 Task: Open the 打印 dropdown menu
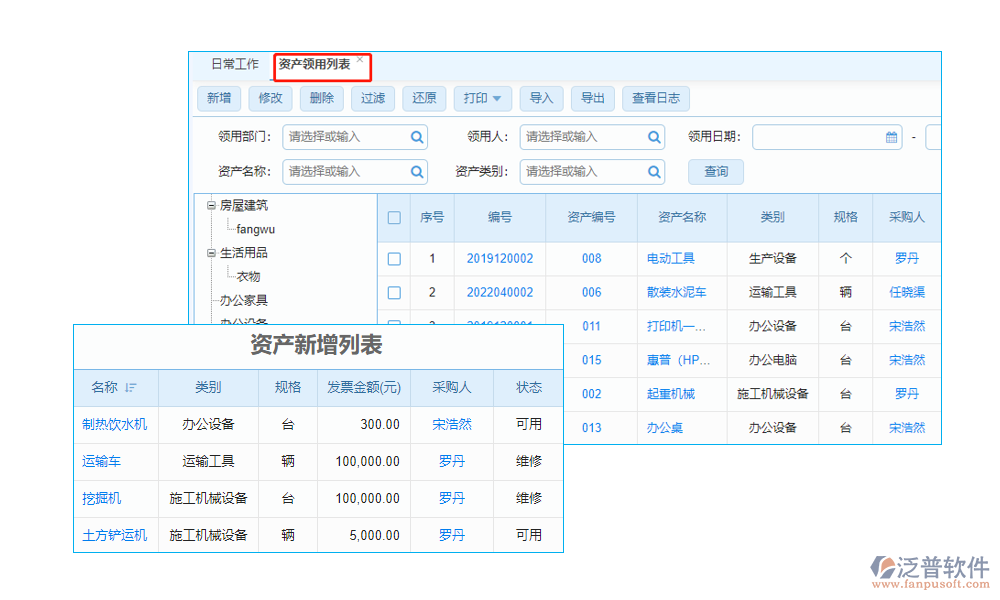pyautogui.click(x=483, y=98)
